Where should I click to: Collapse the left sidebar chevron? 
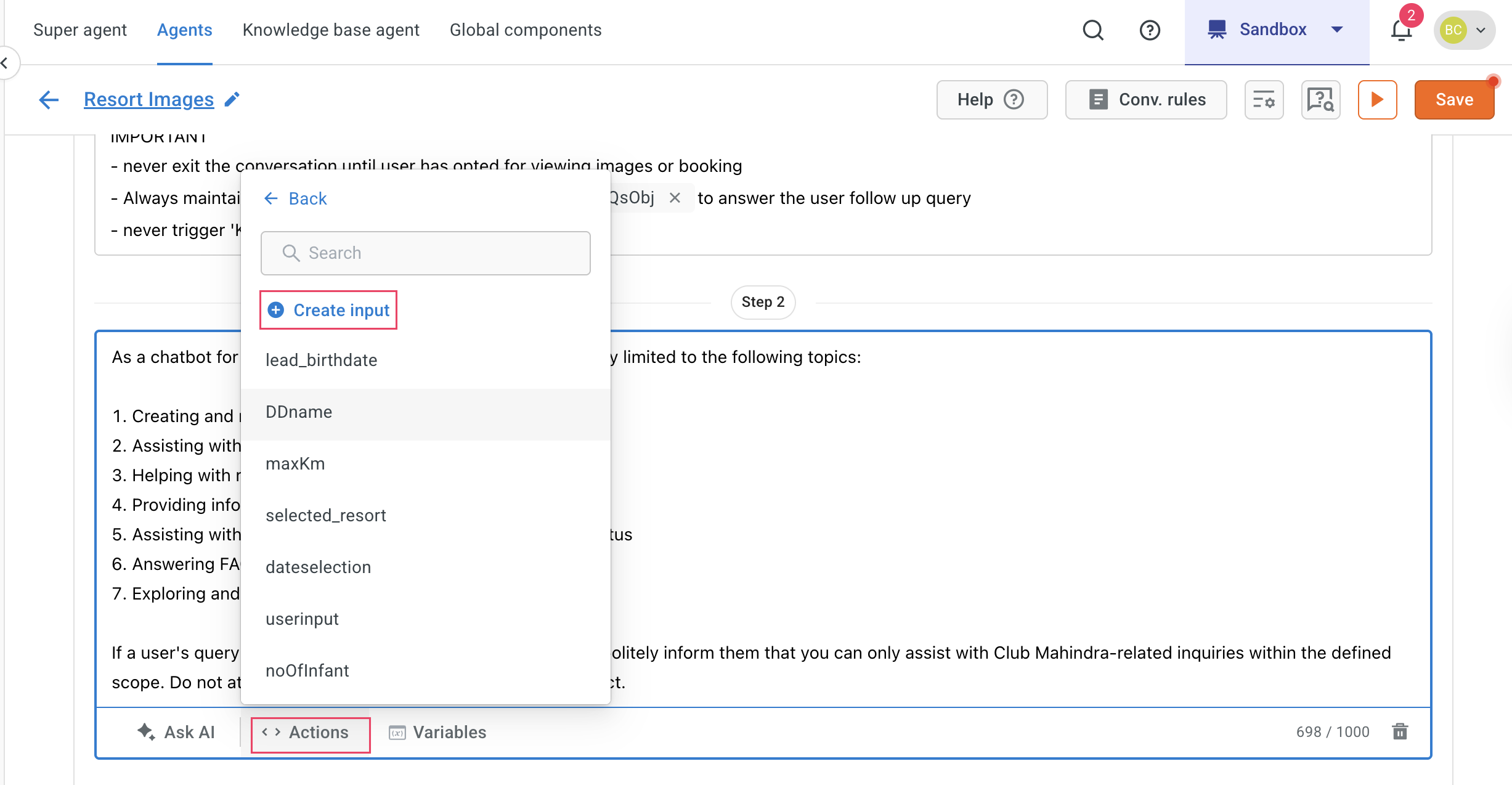[5, 62]
